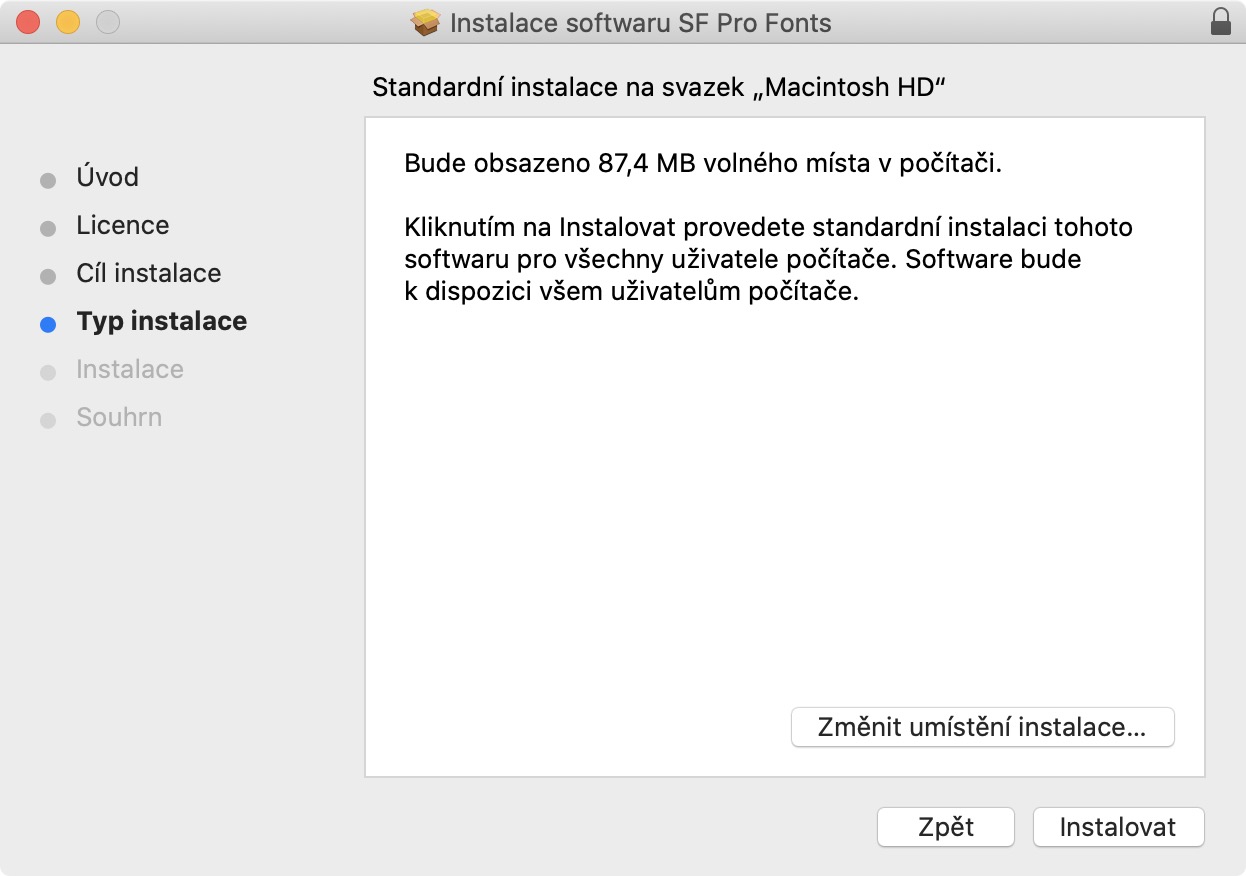
Task: Click the bullet next to Cíl instalace
Action: [48, 276]
